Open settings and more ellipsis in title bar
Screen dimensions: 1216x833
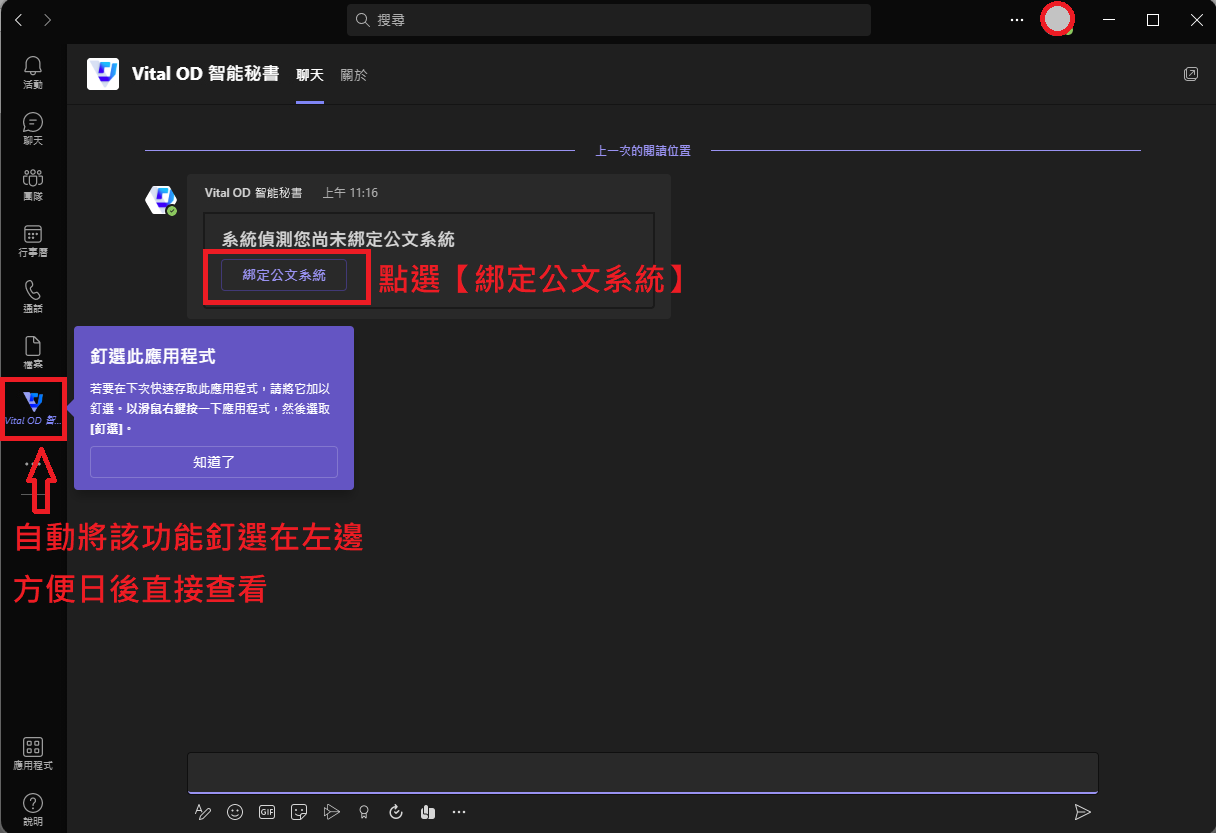1017,20
